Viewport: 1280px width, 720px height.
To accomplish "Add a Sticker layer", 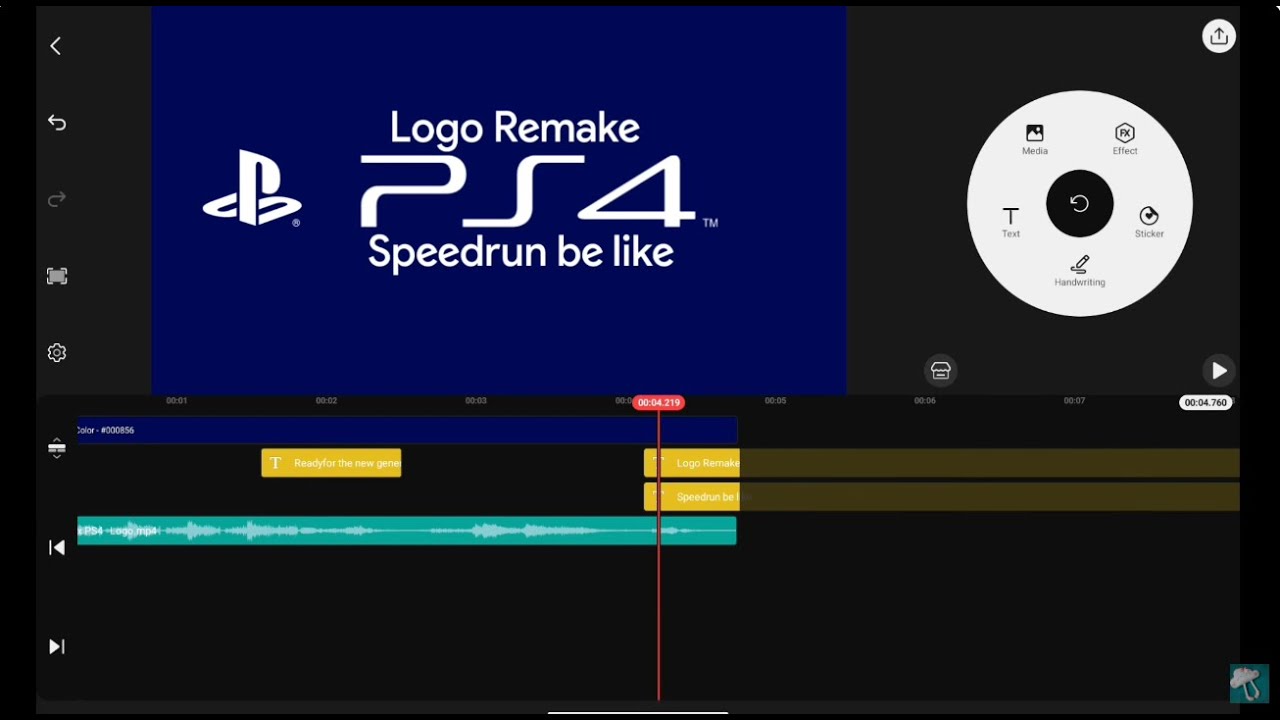I will tap(1149, 222).
